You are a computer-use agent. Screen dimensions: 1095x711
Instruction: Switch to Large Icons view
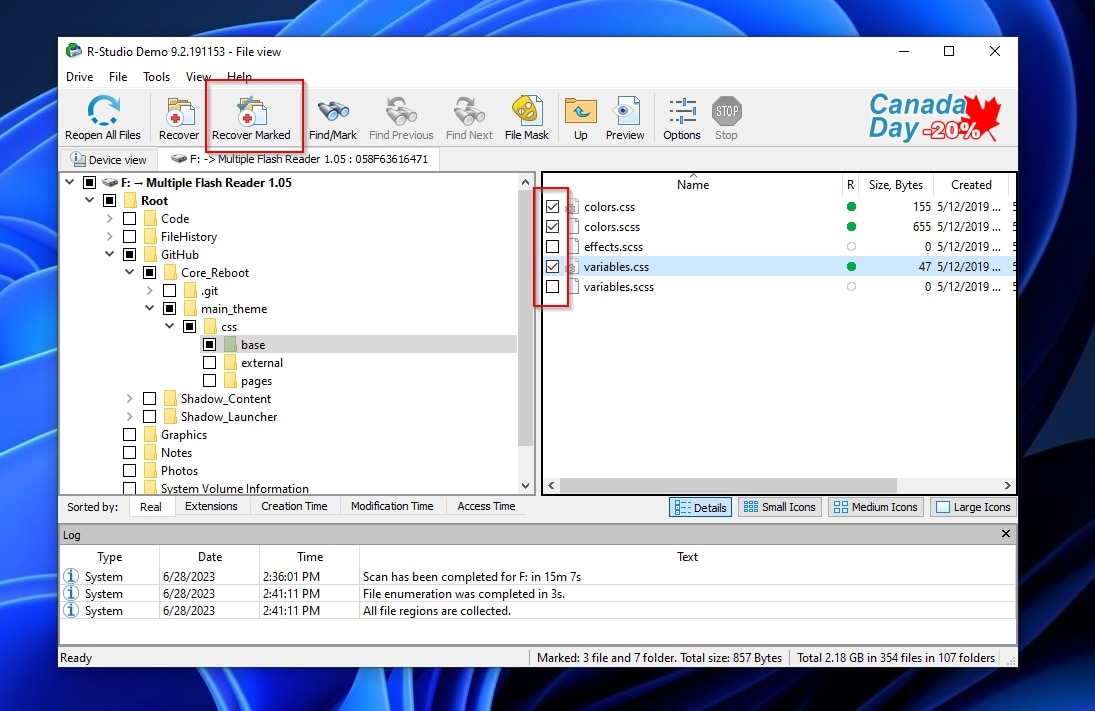(x=972, y=507)
